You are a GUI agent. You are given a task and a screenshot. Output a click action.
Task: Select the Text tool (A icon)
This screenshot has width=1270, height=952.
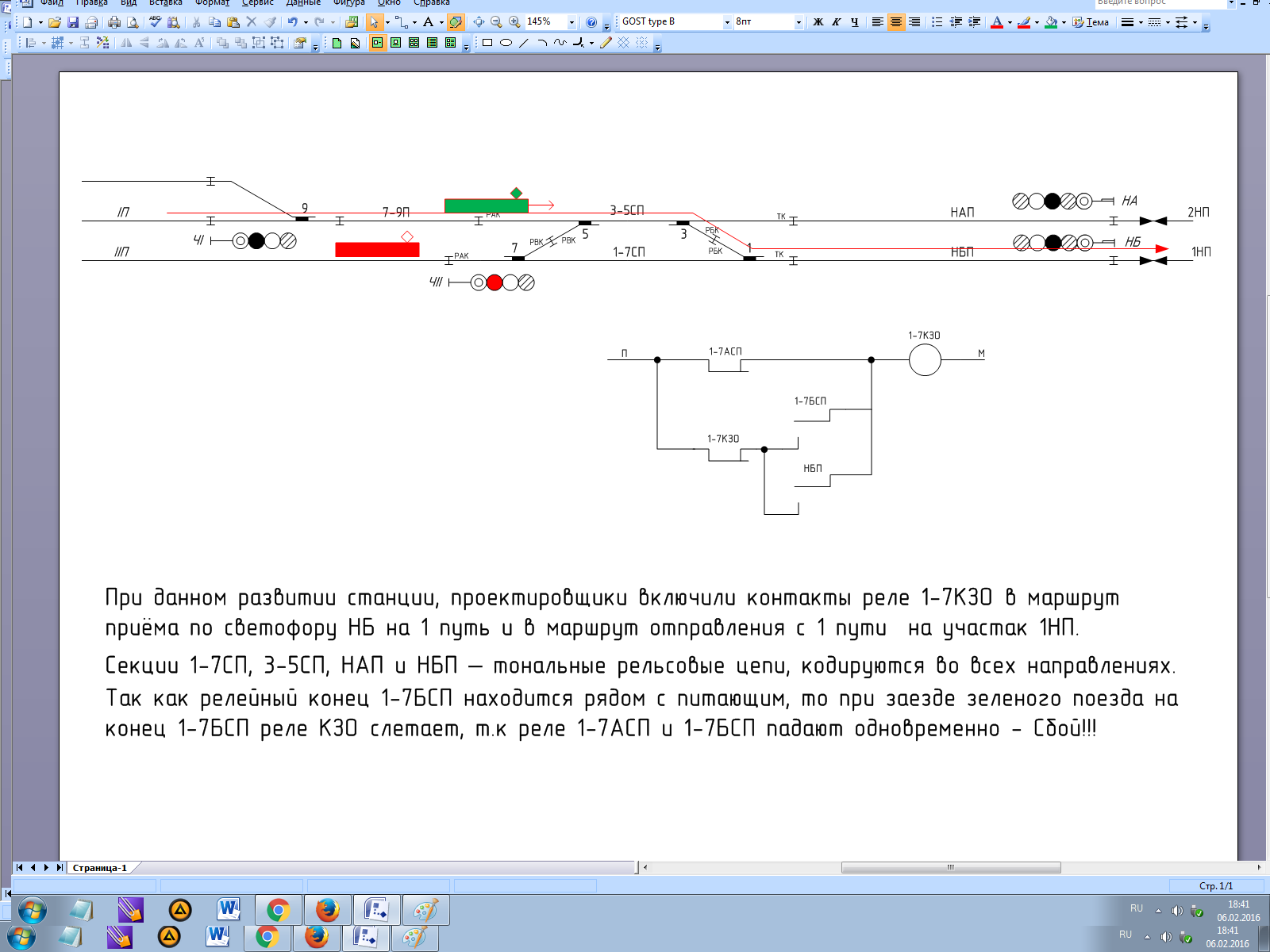(429, 22)
